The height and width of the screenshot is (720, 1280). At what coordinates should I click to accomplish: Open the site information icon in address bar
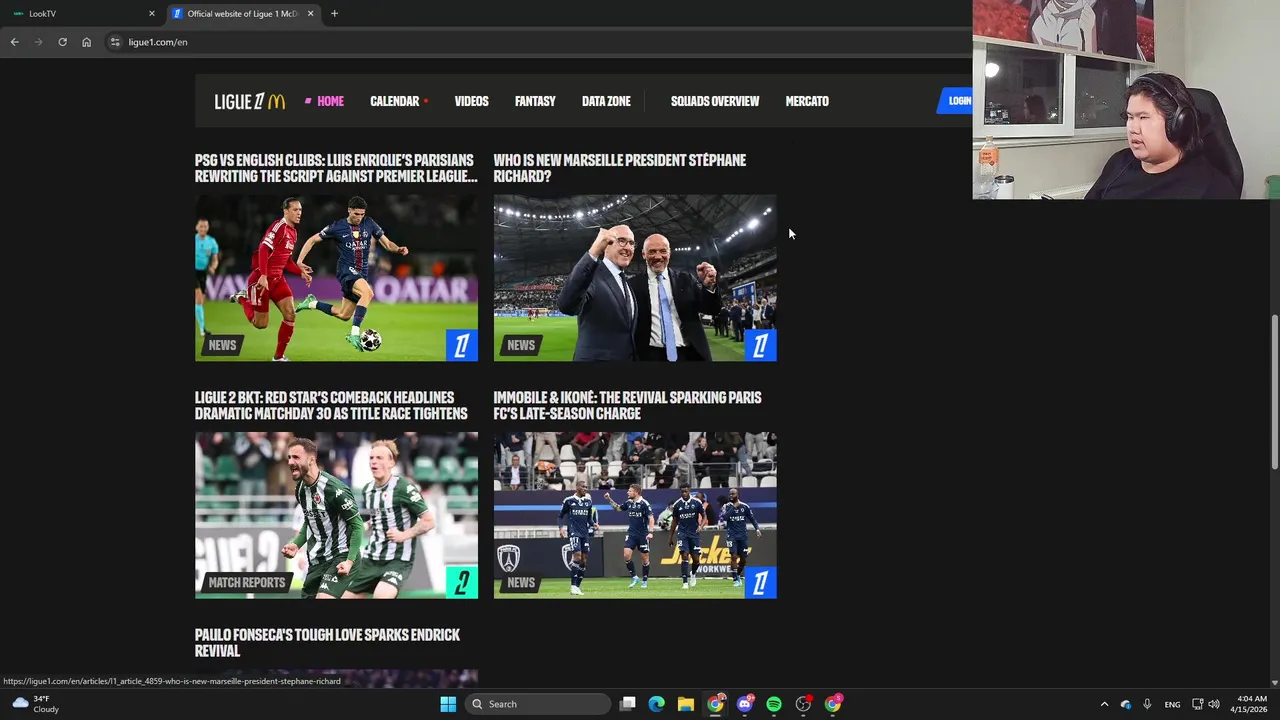115,42
